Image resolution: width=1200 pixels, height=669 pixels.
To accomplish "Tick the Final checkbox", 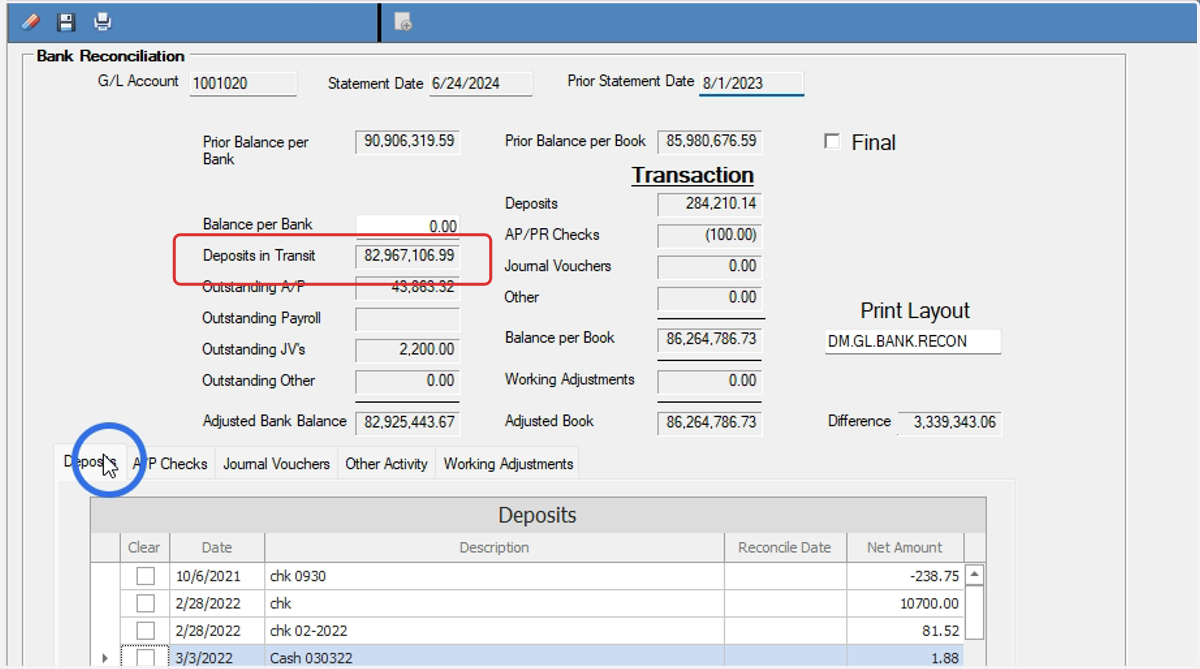I will coord(832,142).
